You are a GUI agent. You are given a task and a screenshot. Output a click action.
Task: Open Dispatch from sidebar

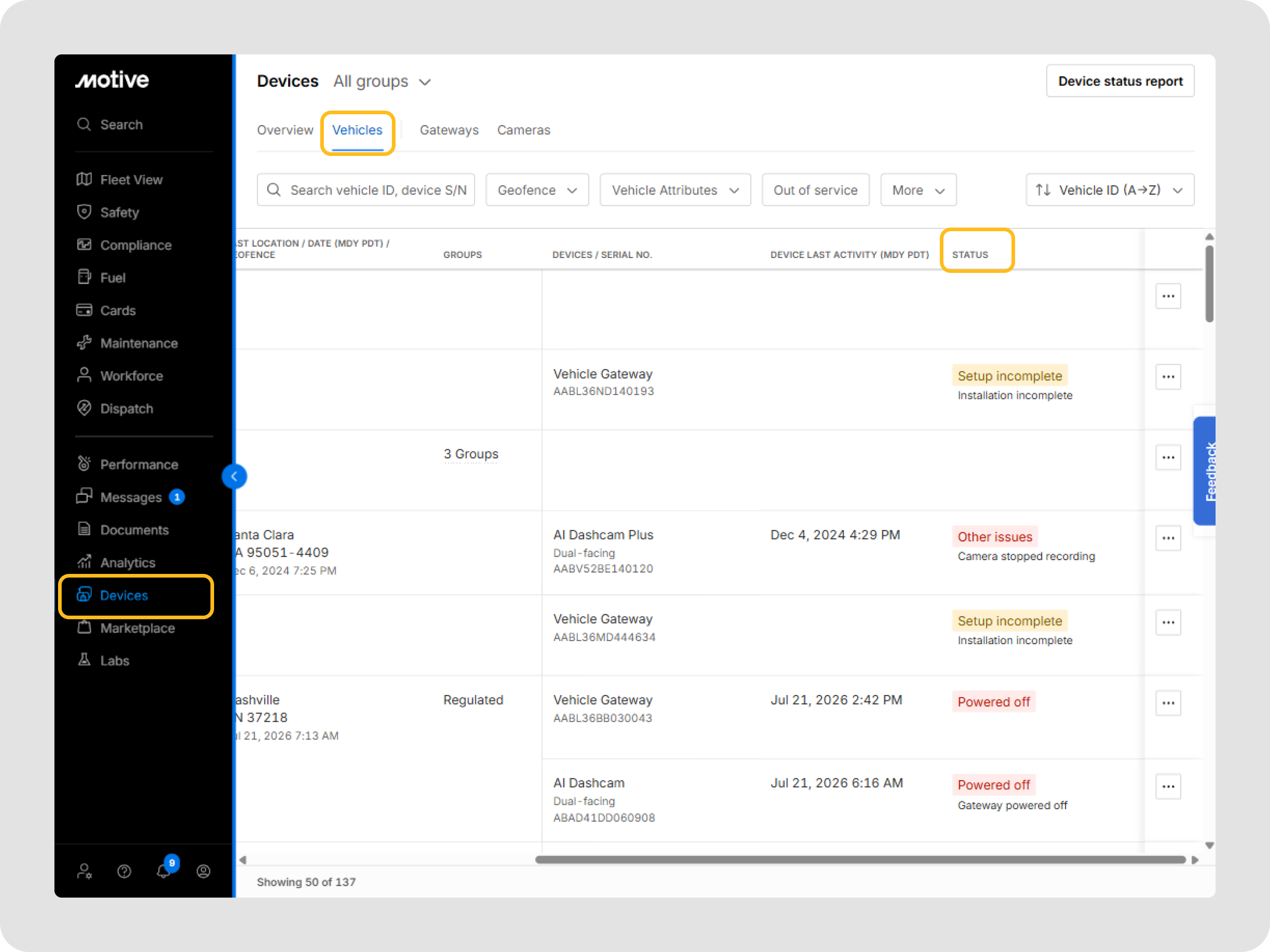pyautogui.click(x=115, y=408)
